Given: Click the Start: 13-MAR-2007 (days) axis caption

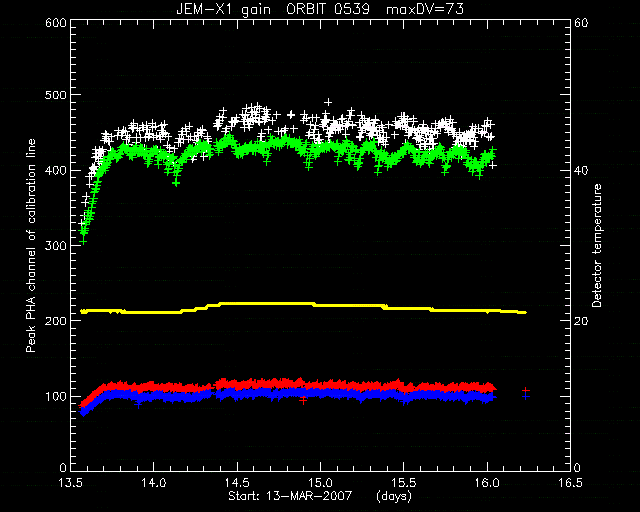Looking at the screenshot, I should coord(320,496).
